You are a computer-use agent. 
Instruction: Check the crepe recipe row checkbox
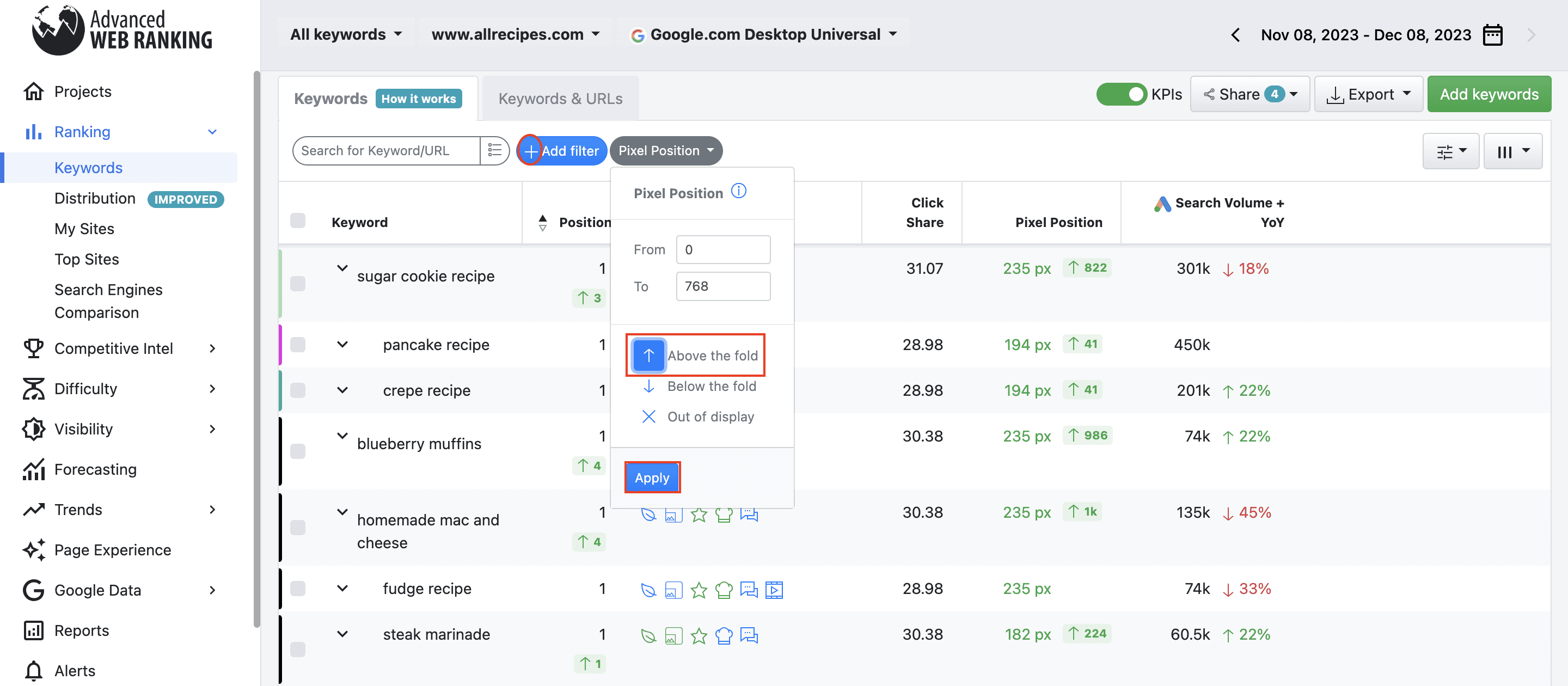click(298, 390)
